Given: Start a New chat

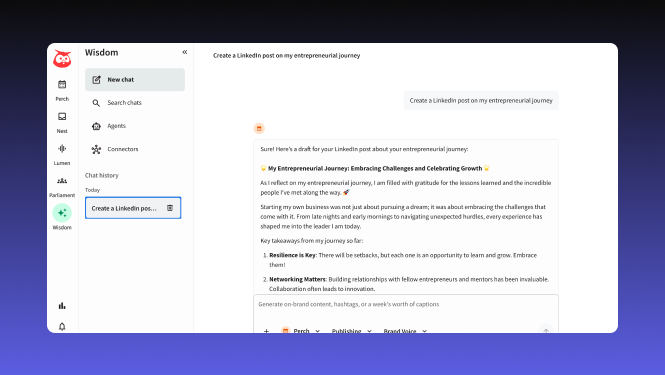Looking at the screenshot, I should click(x=135, y=79).
